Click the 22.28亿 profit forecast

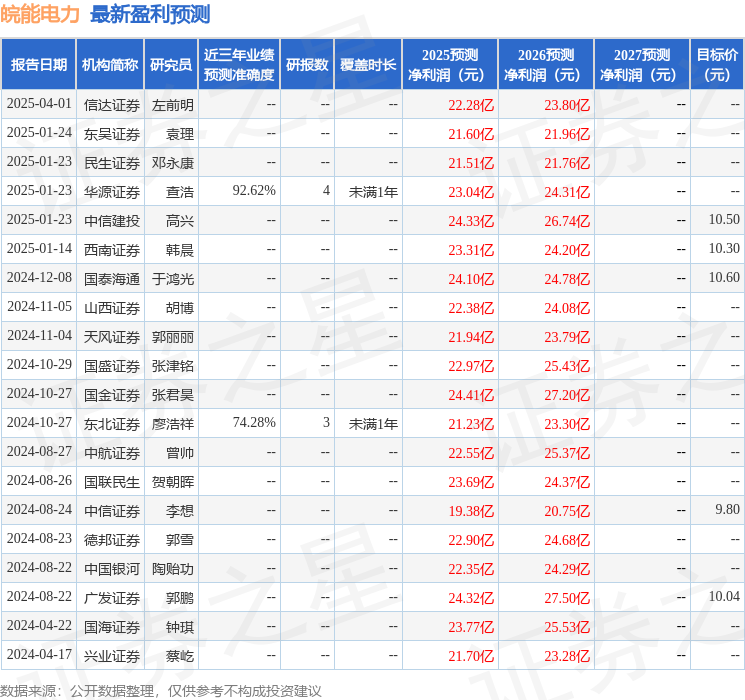point(471,105)
